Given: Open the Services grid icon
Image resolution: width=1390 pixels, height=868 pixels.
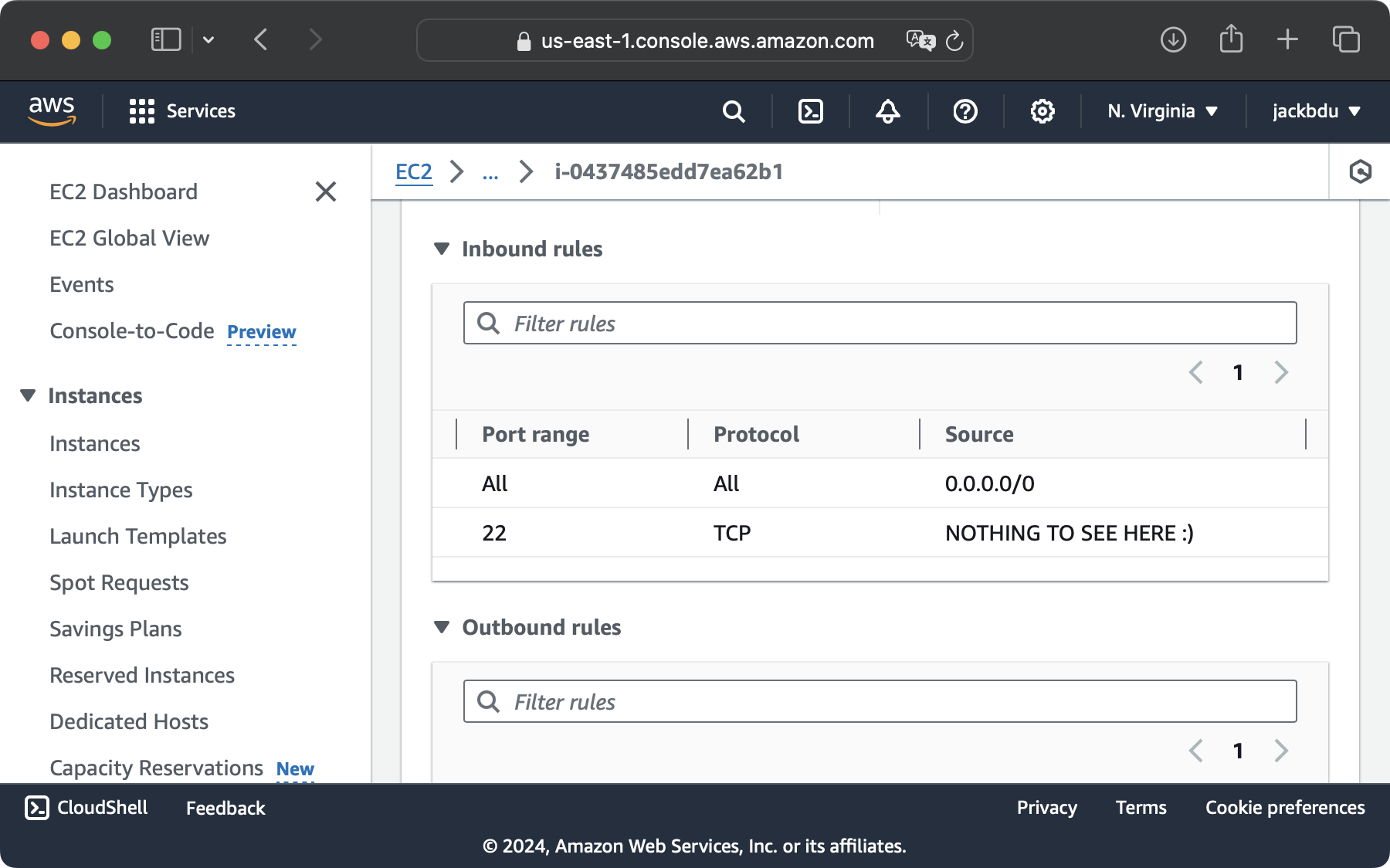Looking at the screenshot, I should [142, 110].
